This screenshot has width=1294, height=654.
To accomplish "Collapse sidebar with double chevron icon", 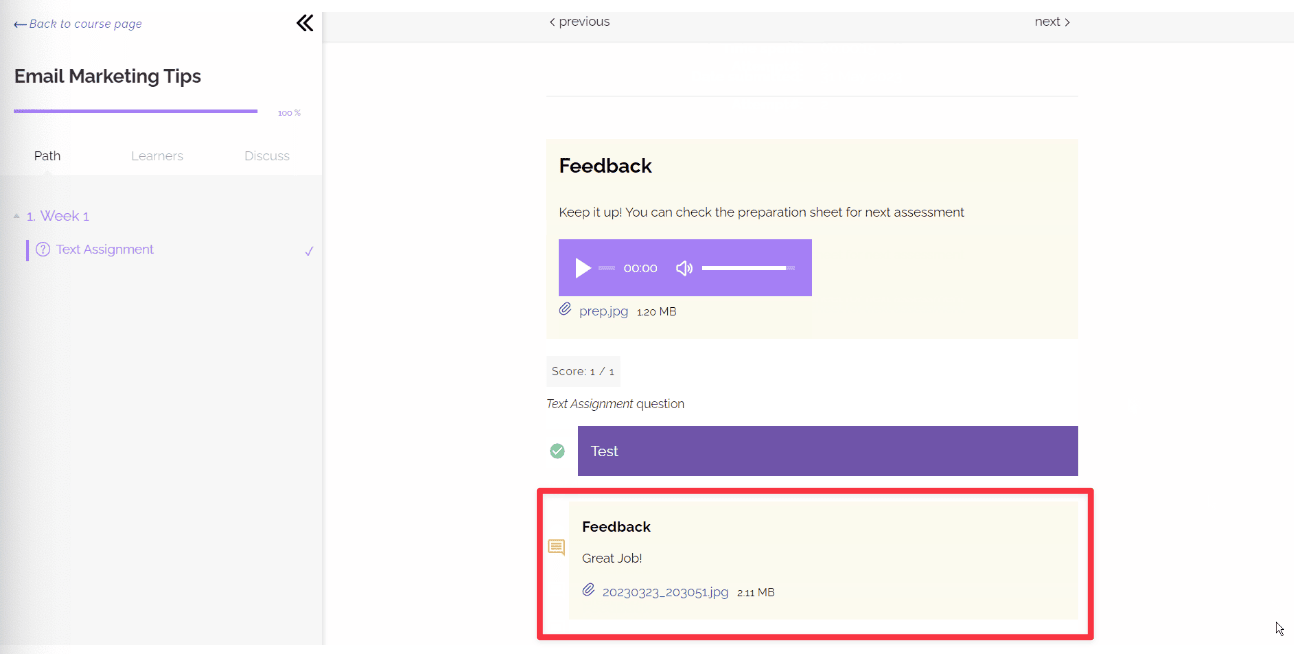I will point(305,23).
